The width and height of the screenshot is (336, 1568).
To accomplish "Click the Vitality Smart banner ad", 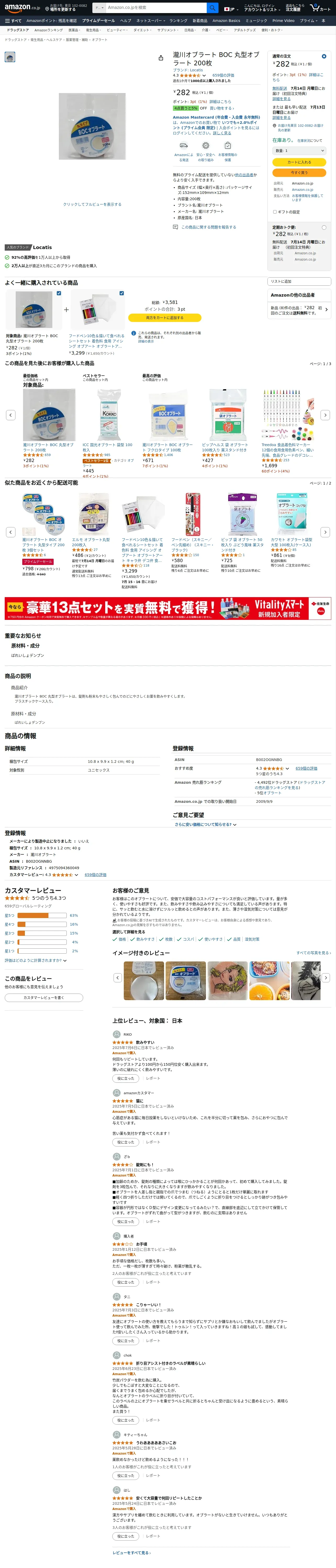I will pyautogui.click(x=168, y=608).
